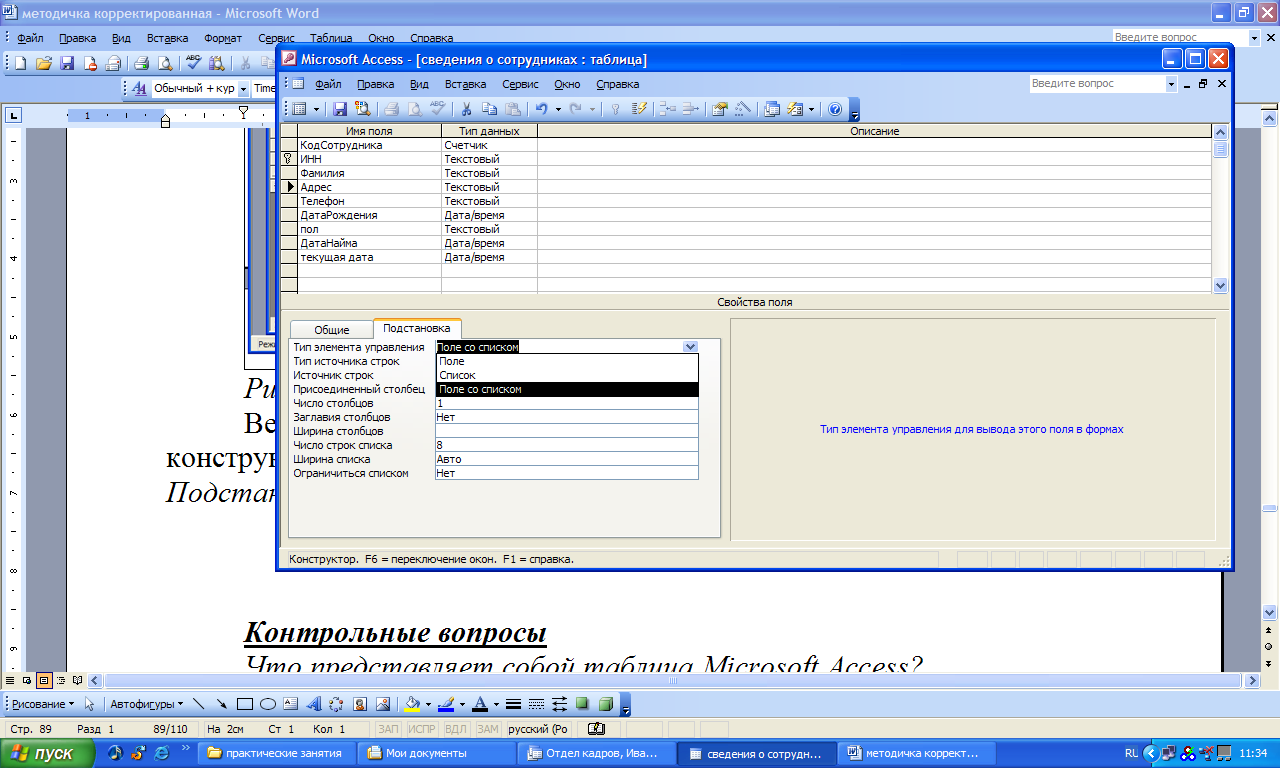Click Open folder icon in Word toolbar
This screenshot has height=768, width=1280.
point(43,63)
